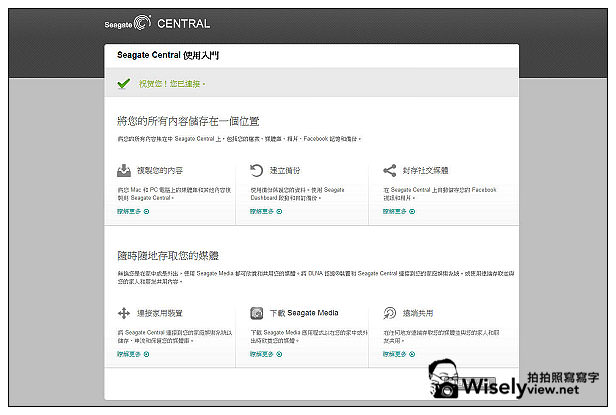The width and height of the screenshot is (616, 415).
Task: Open learn more link under remote sharing
Action: point(399,354)
